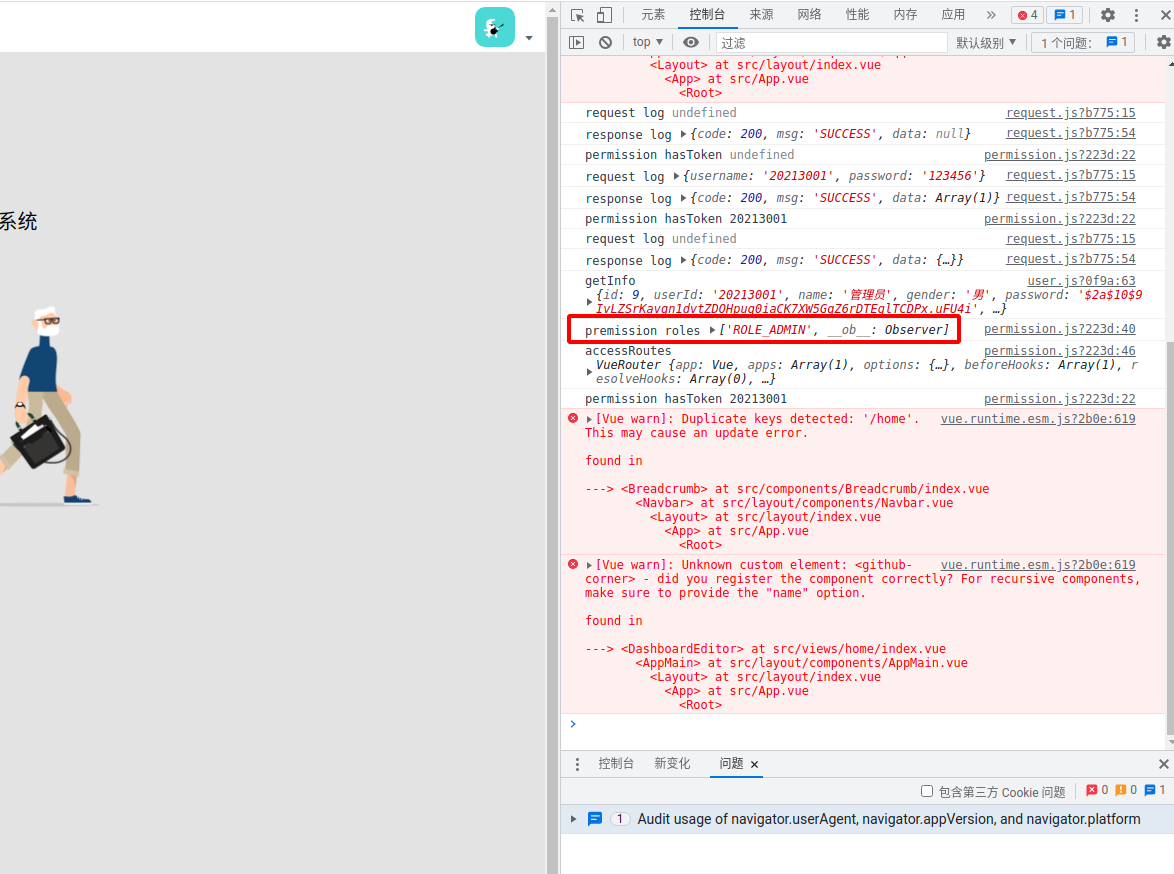Switch to the 应用 tab
Image resolution: width=1174 pixels, height=874 pixels.
953,15
